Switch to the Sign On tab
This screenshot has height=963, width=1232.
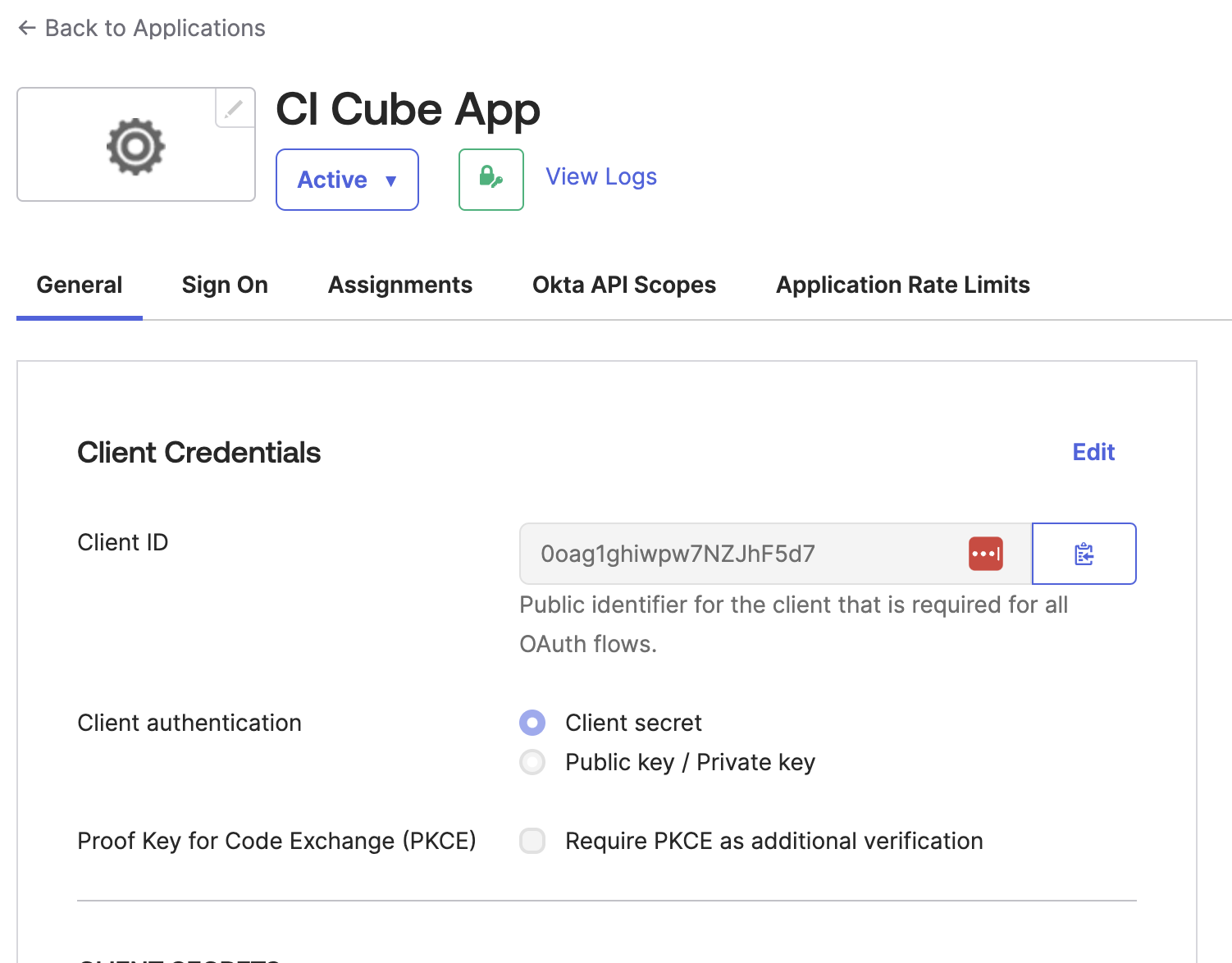tap(225, 285)
